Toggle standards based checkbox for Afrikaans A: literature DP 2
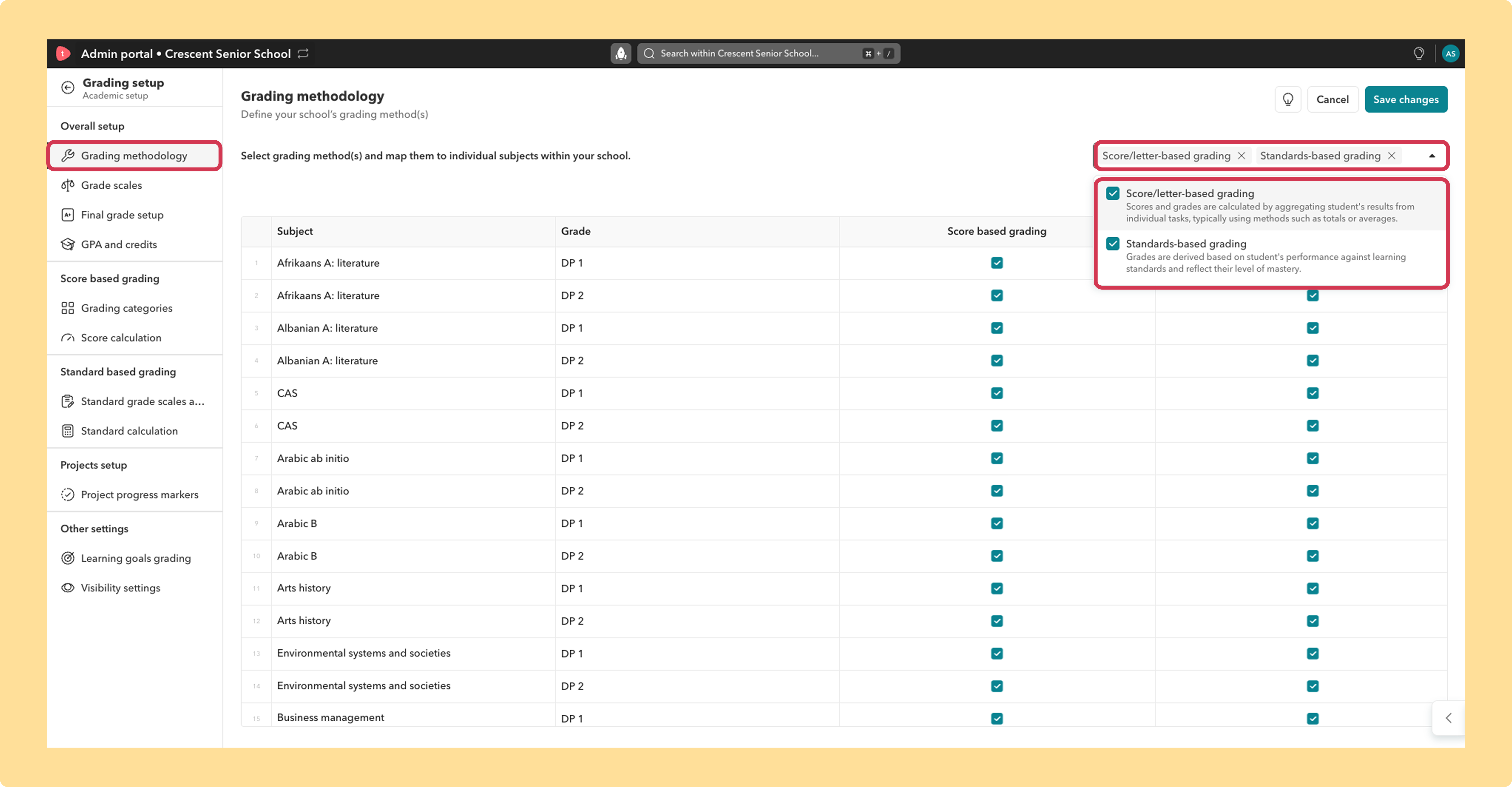Screen dimensions: 1512x787 (x=1313, y=295)
